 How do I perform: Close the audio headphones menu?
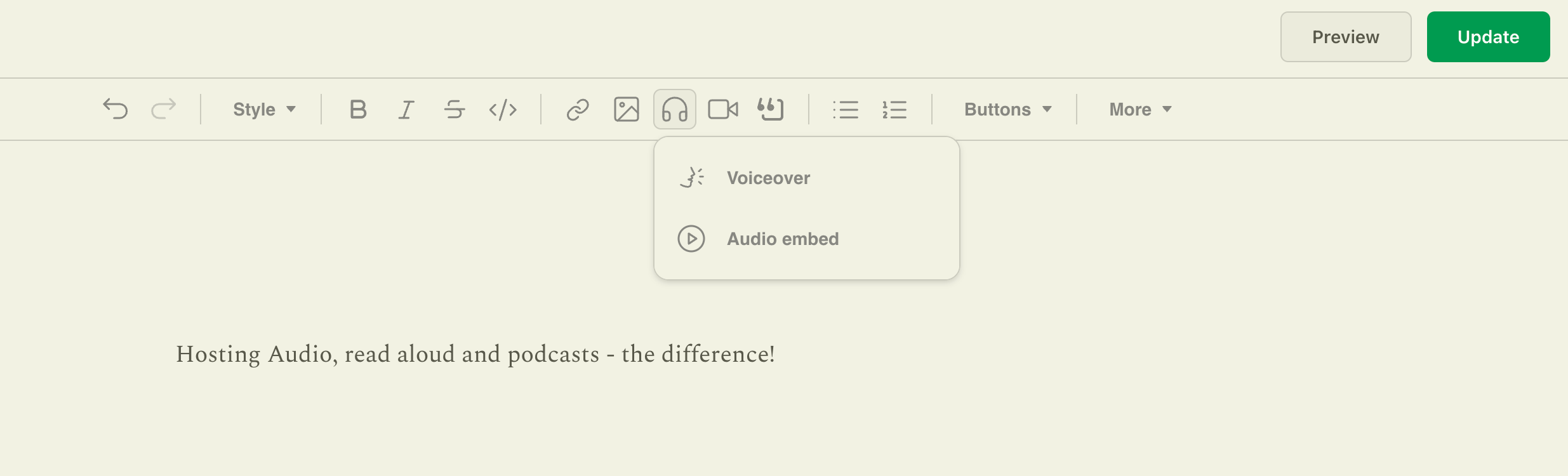(x=675, y=109)
